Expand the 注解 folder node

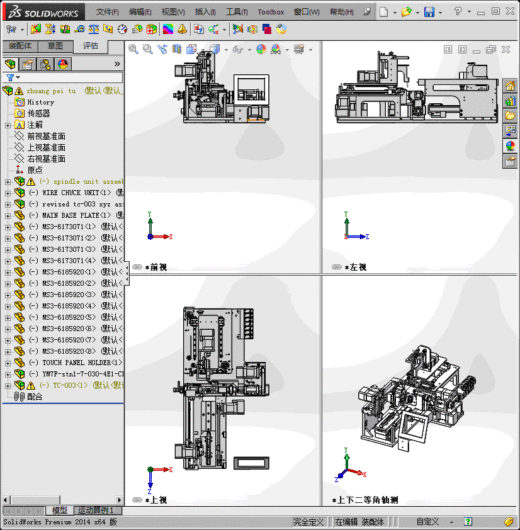pyautogui.click(x=7, y=125)
